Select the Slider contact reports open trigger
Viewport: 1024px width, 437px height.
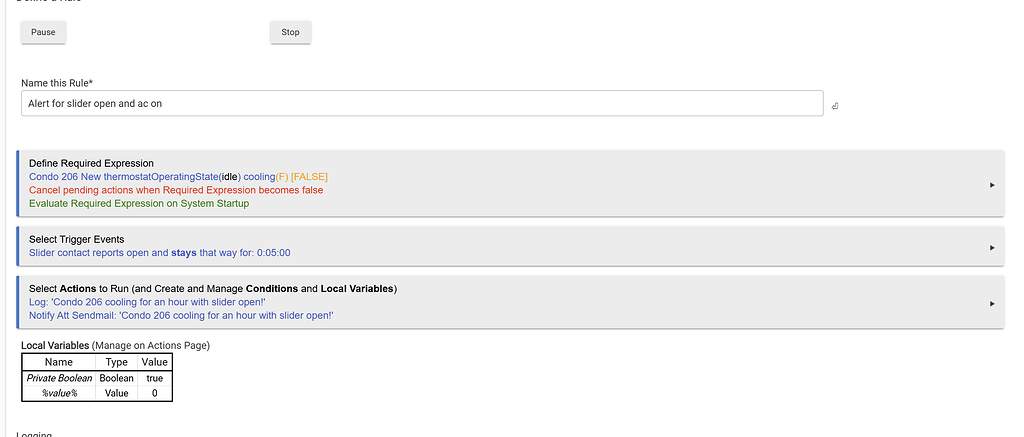click(x=160, y=253)
